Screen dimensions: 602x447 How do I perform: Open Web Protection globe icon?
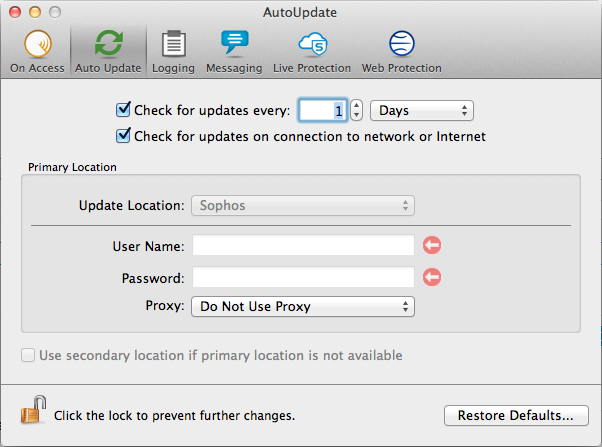pyautogui.click(x=402, y=44)
